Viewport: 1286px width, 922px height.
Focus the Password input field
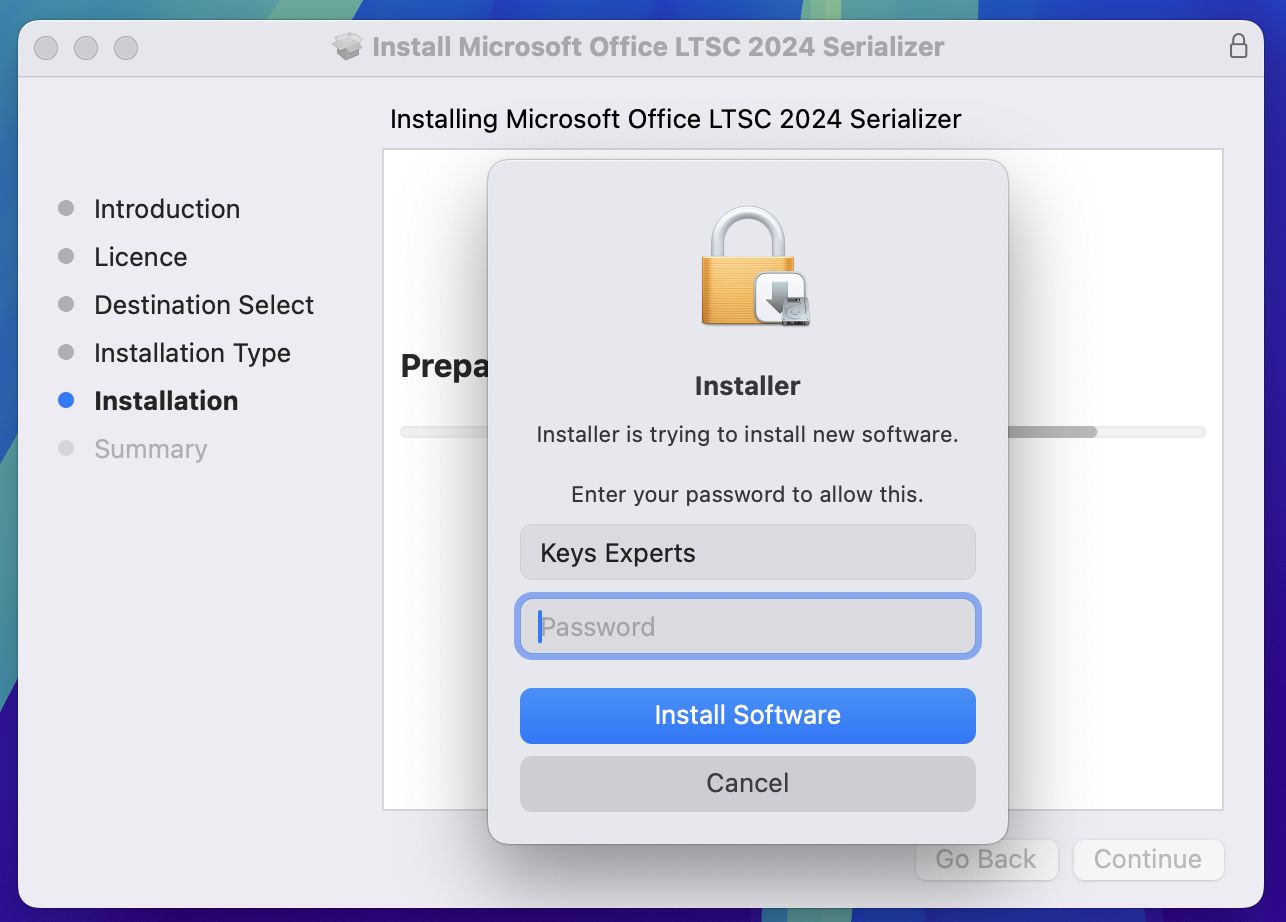point(747,627)
